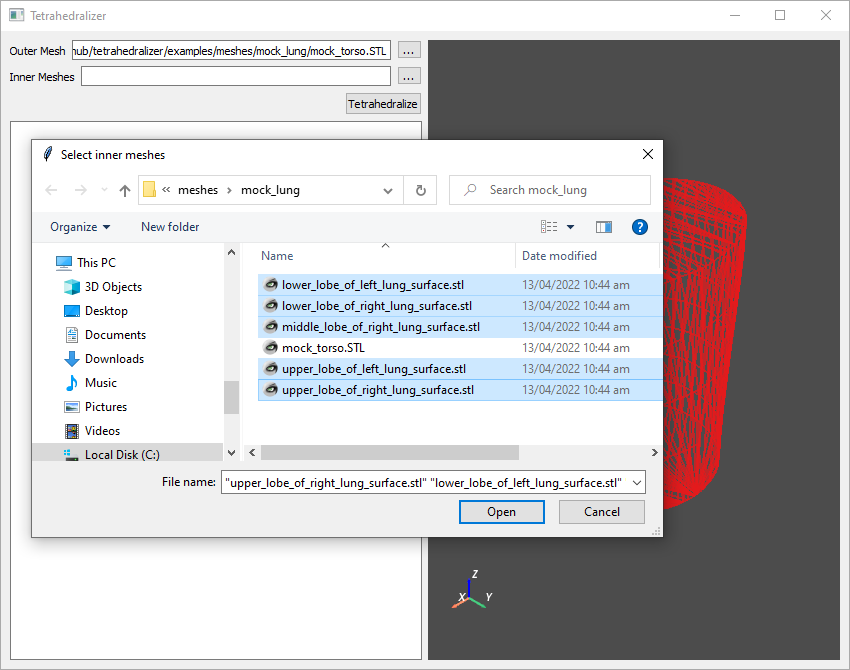This screenshot has width=850, height=670.
Task: Click the Search mock_lung field
Action: 560,190
